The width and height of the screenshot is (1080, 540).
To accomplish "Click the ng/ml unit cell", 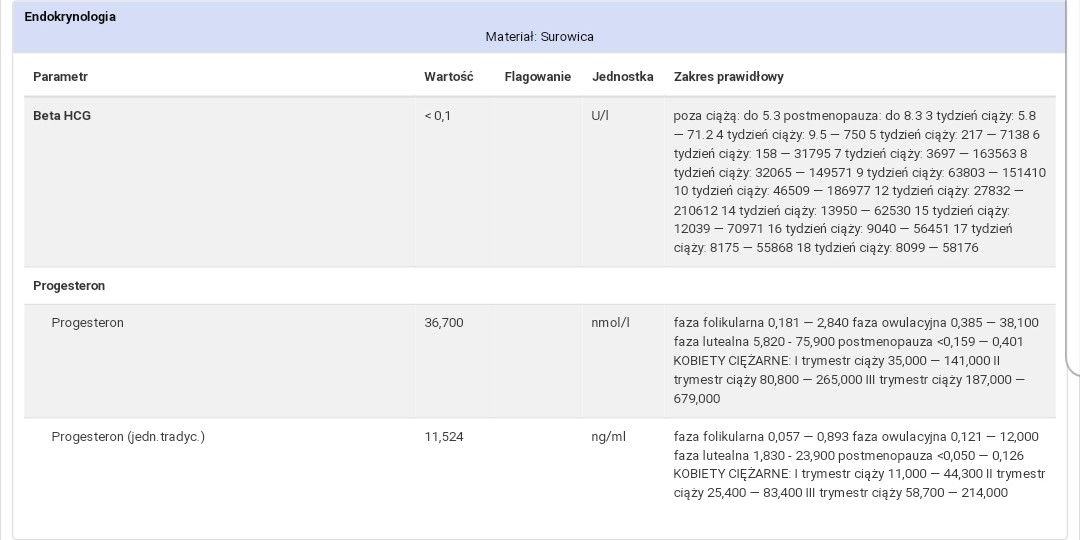I will pyautogui.click(x=608, y=437).
